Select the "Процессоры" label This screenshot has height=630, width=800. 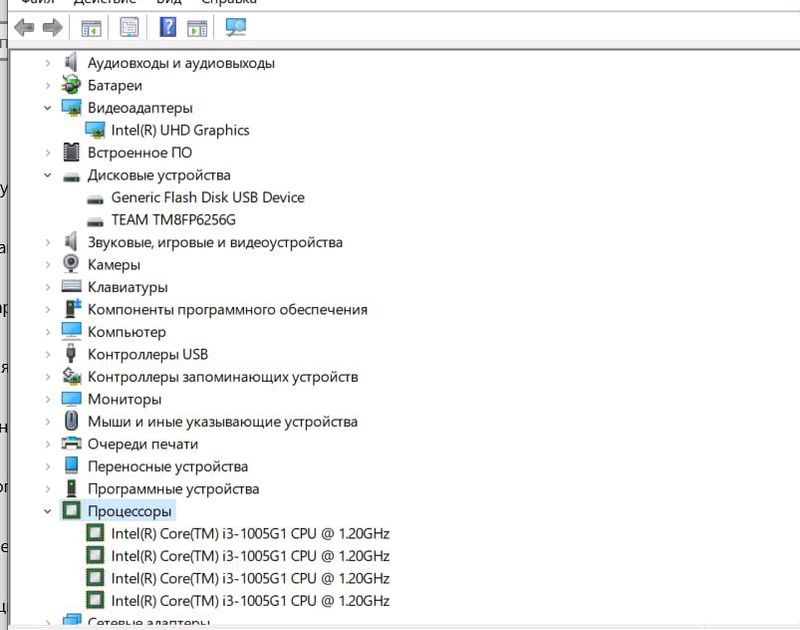point(130,511)
